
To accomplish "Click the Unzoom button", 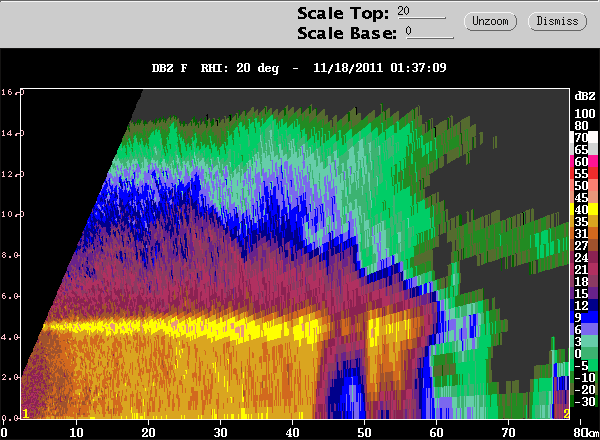I will point(490,21).
